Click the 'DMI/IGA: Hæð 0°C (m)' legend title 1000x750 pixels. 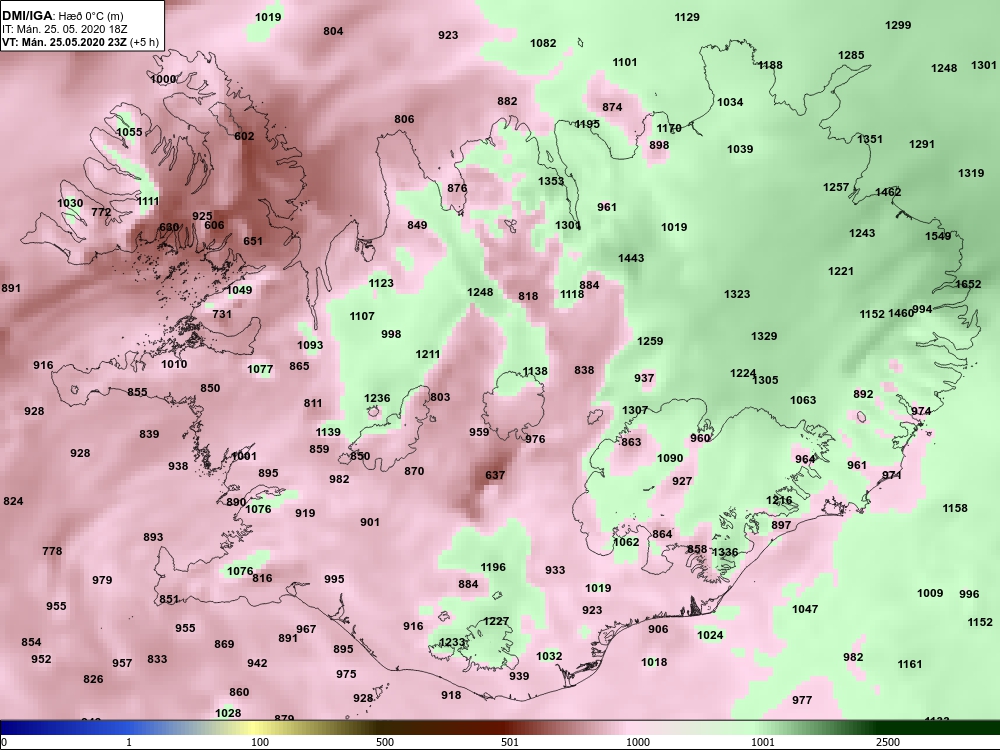(62, 16)
